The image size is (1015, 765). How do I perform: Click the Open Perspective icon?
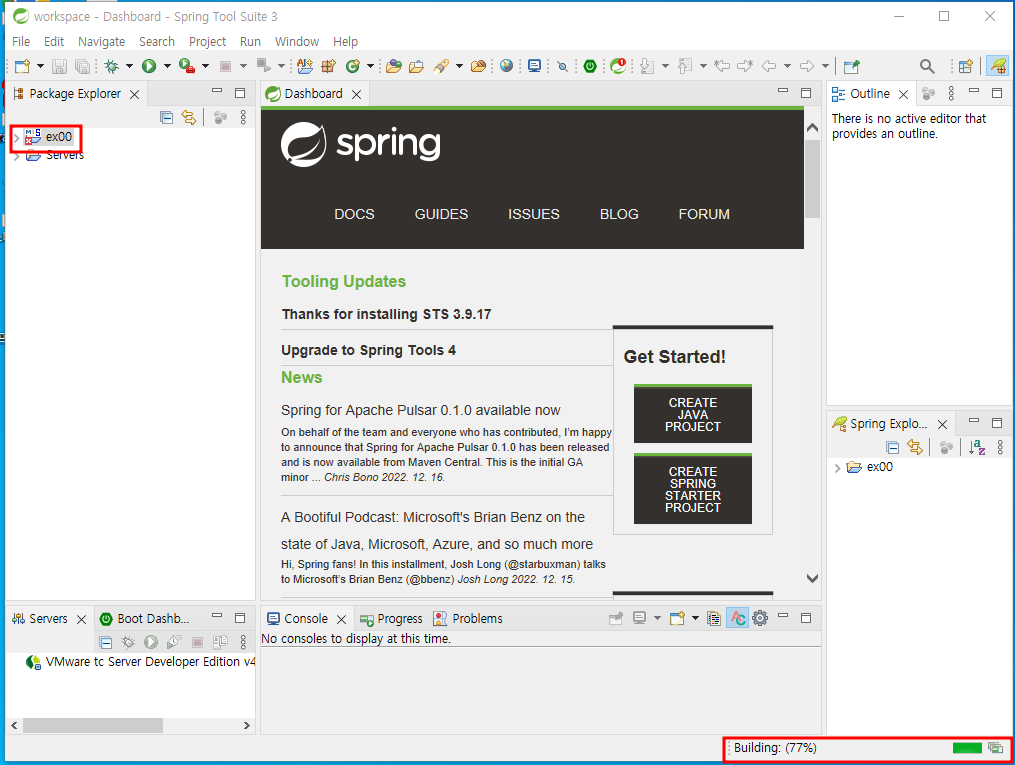pyautogui.click(x=966, y=66)
